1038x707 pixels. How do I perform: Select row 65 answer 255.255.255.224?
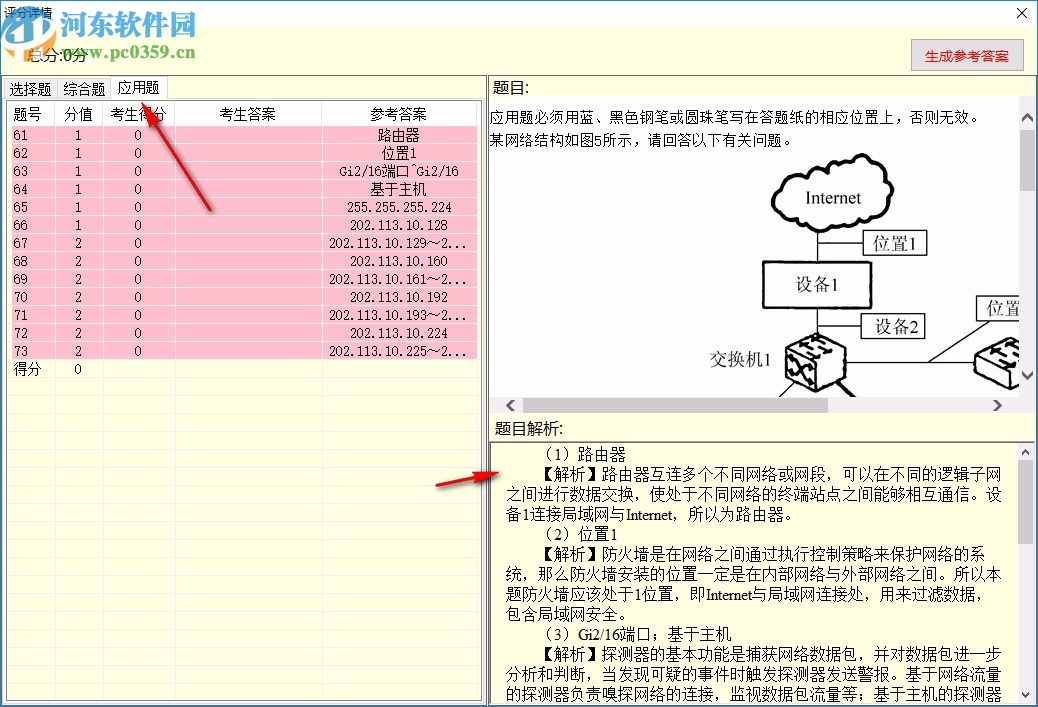click(244, 207)
